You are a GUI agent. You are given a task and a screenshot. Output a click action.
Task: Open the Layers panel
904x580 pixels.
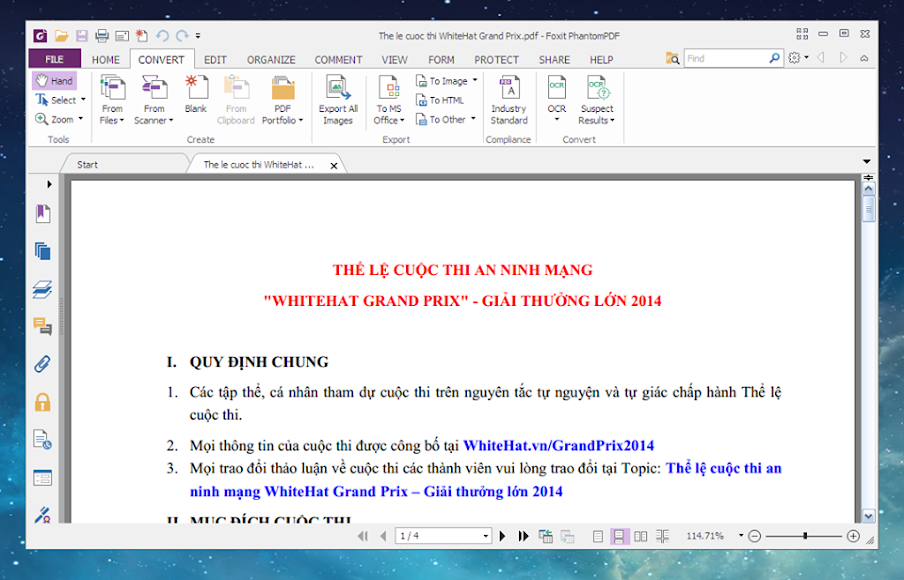[43, 289]
